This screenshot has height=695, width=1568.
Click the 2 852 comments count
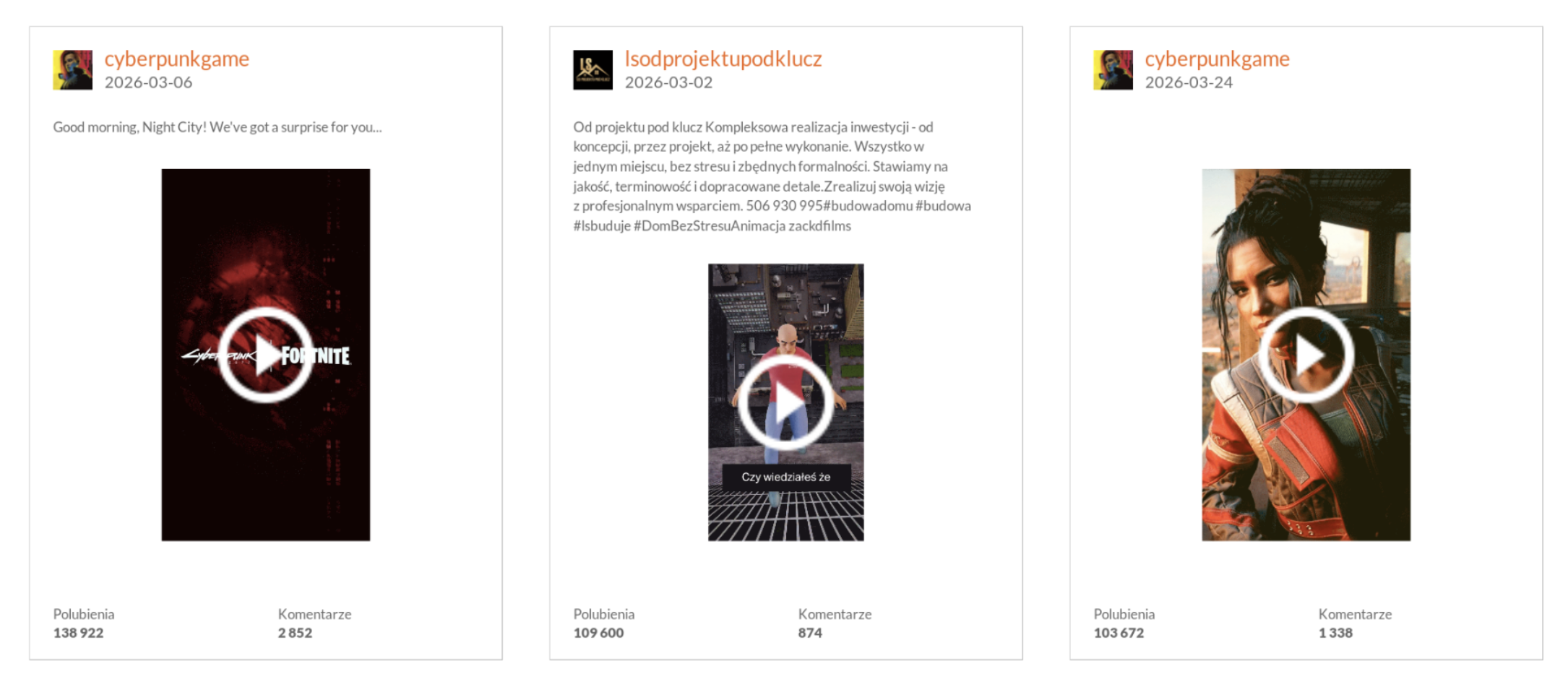pyautogui.click(x=295, y=633)
